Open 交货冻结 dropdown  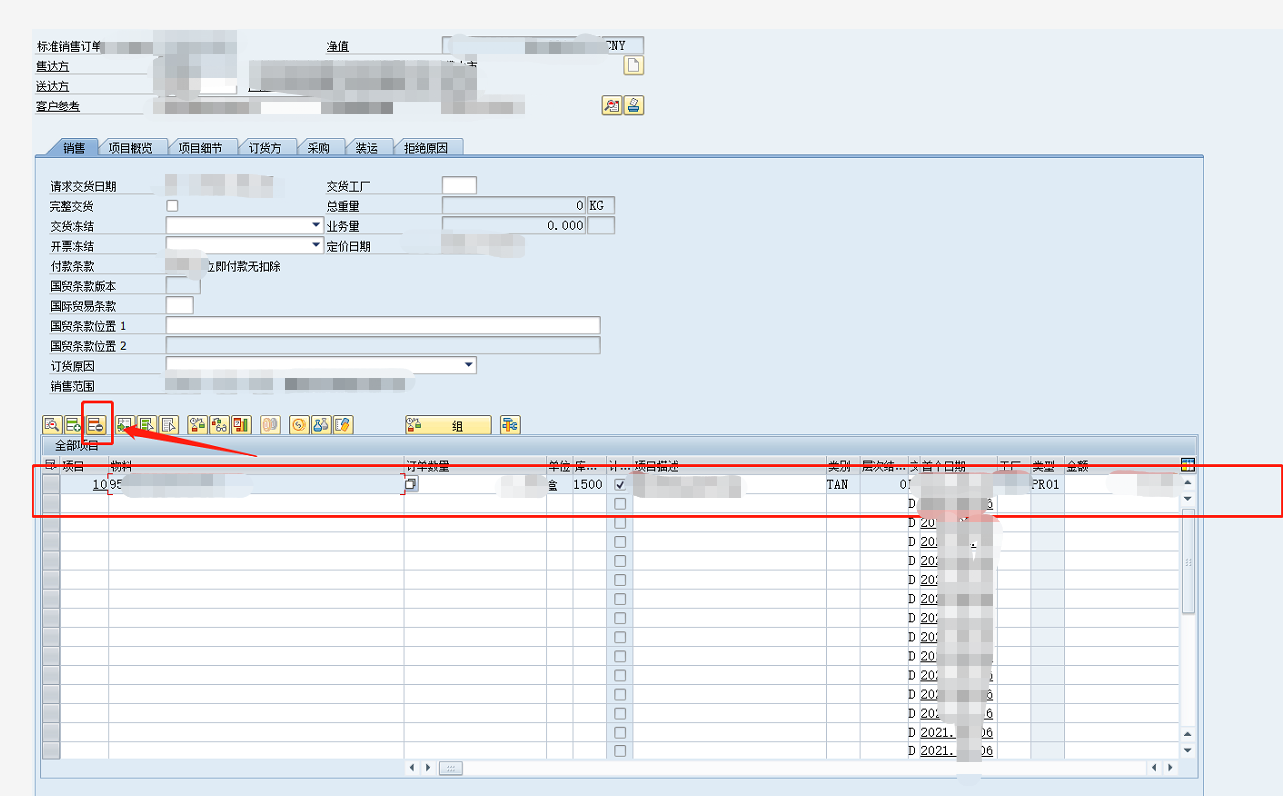[315, 225]
